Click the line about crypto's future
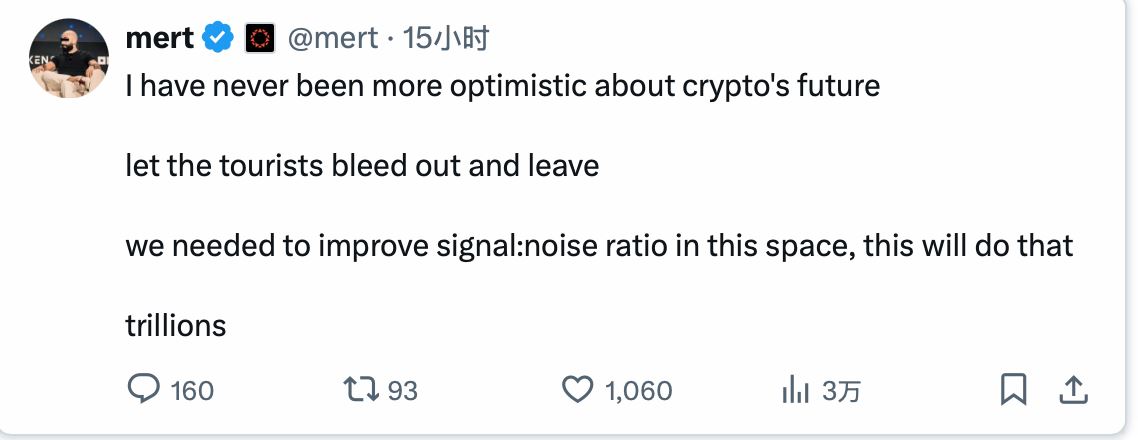Image resolution: width=1138 pixels, height=440 pixels. click(502, 86)
